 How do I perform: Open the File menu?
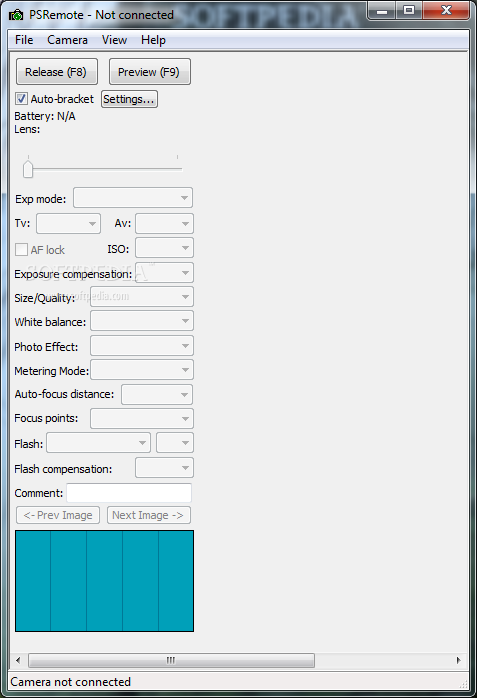click(x=24, y=40)
